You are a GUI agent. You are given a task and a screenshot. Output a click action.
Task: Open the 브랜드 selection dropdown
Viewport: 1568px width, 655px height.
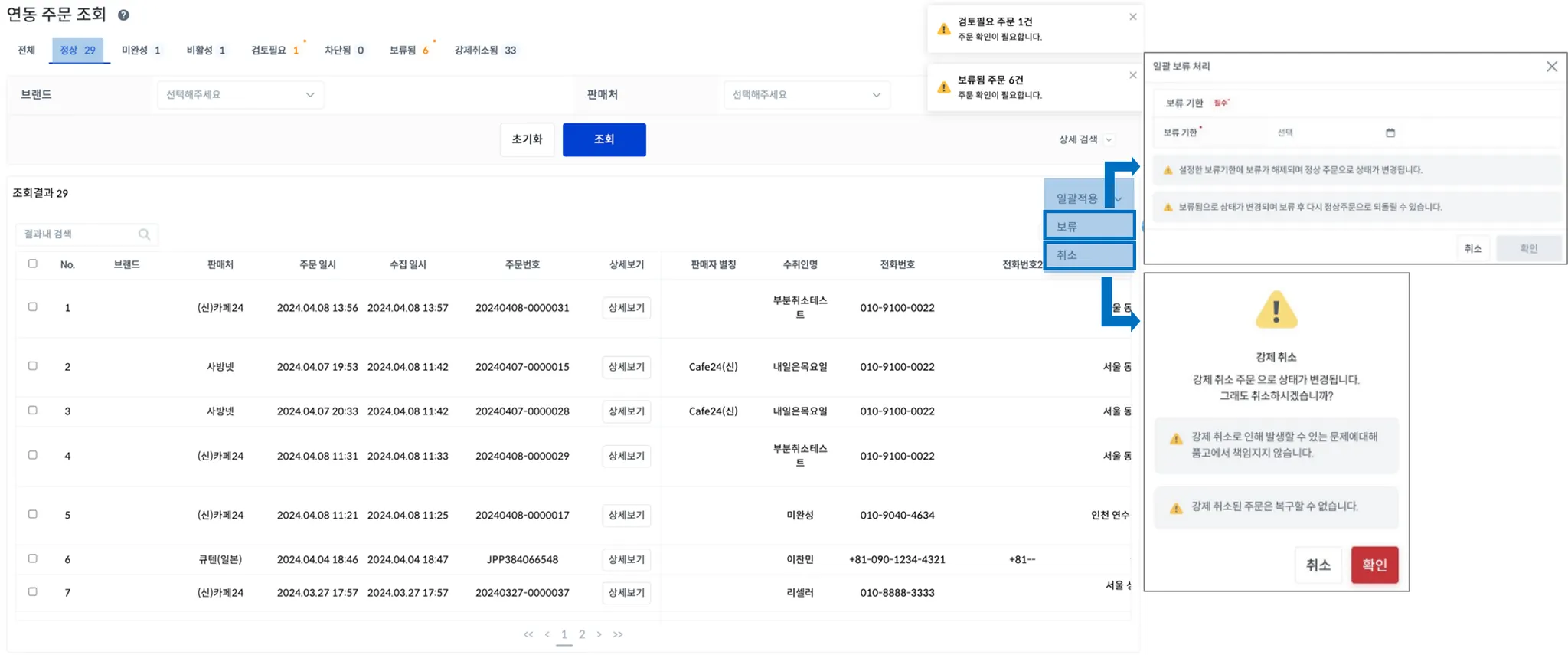pyautogui.click(x=240, y=95)
